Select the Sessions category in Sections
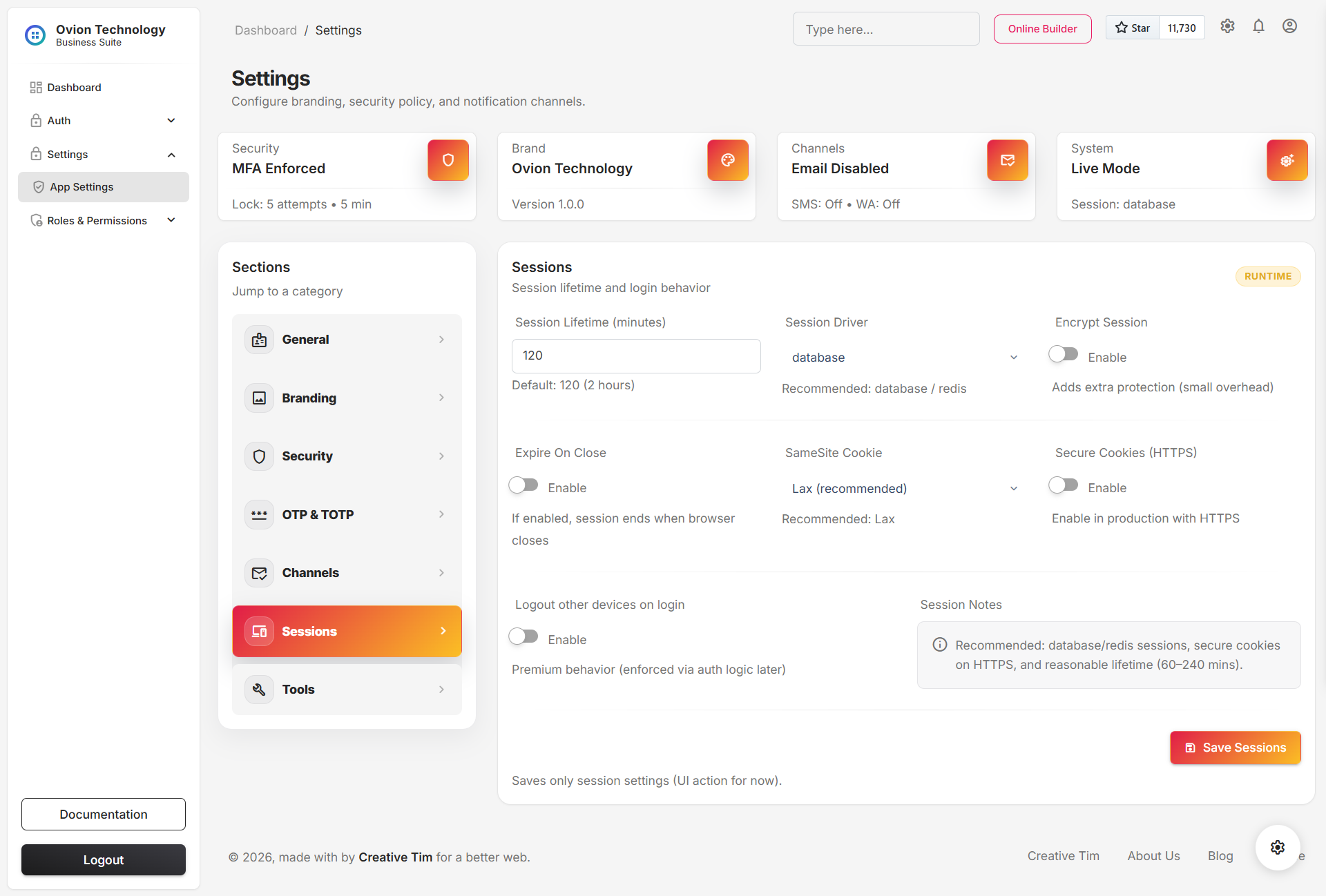Image resolution: width=1326 pixels, height=896 pixels. coord(347,630)
